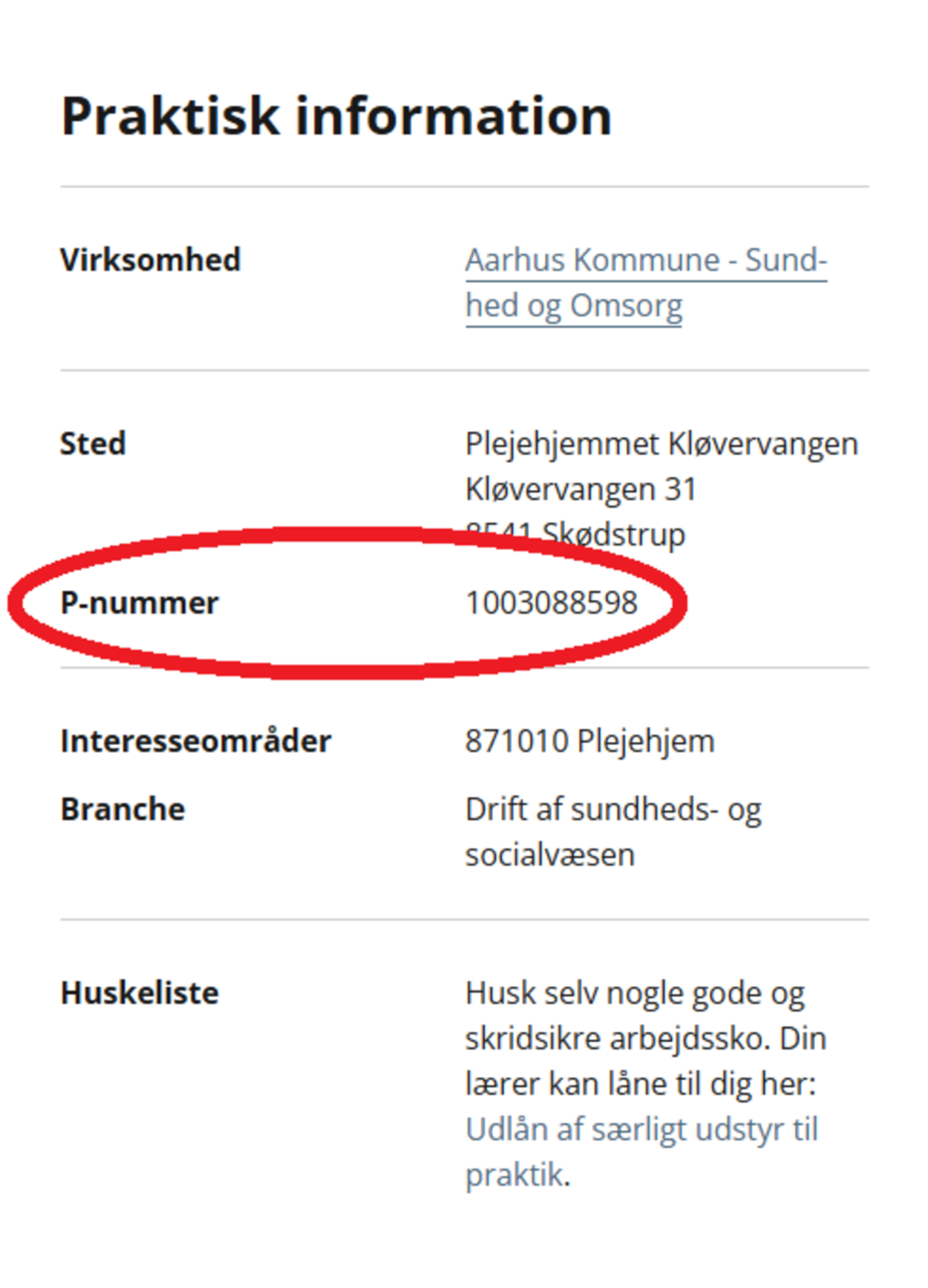Select the P-nummer value 1003088598
Screen dimensions: 928x1288
(551, 603)
